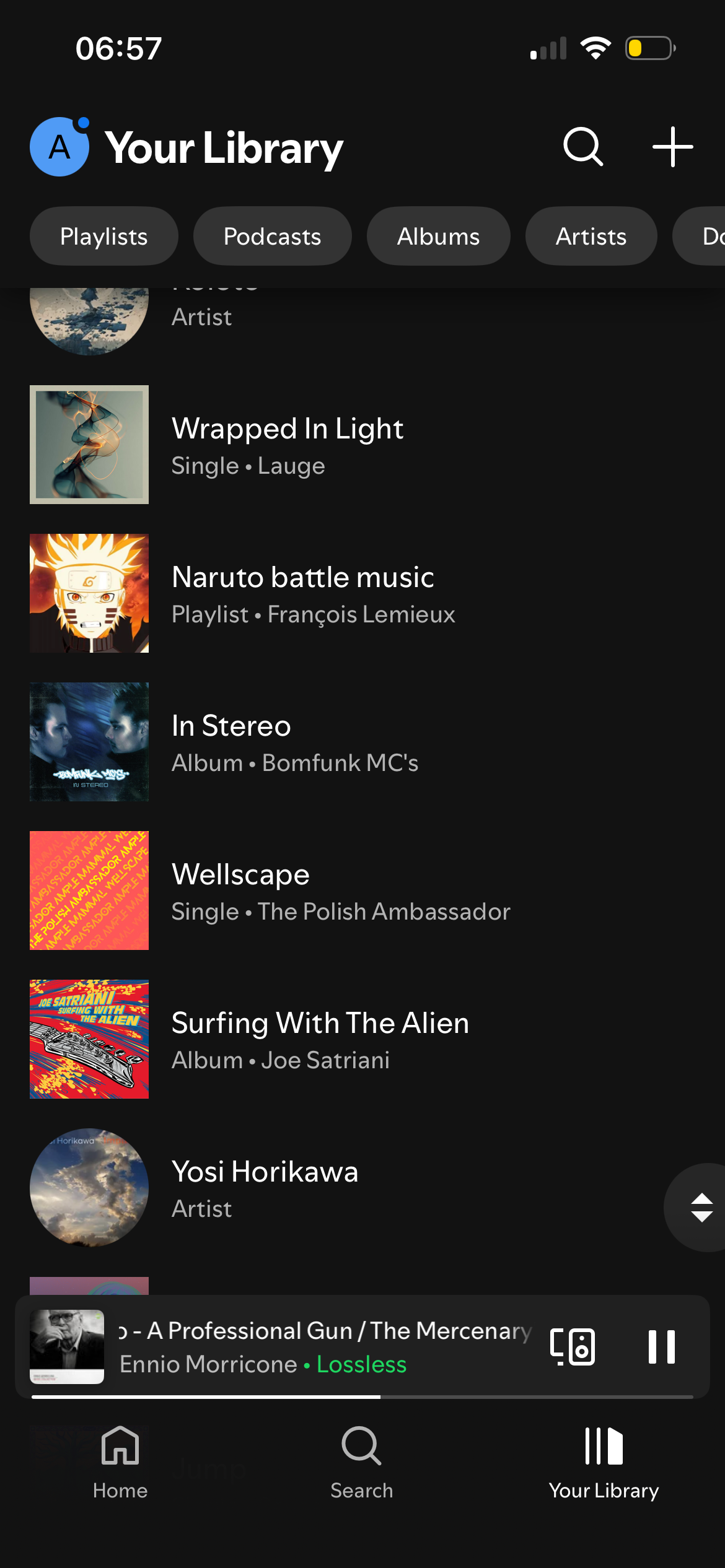Image resolution: width=725 pixels, height=1568 pixels.
Task: Filter library by Artists chip
Action: pos(591,236)
